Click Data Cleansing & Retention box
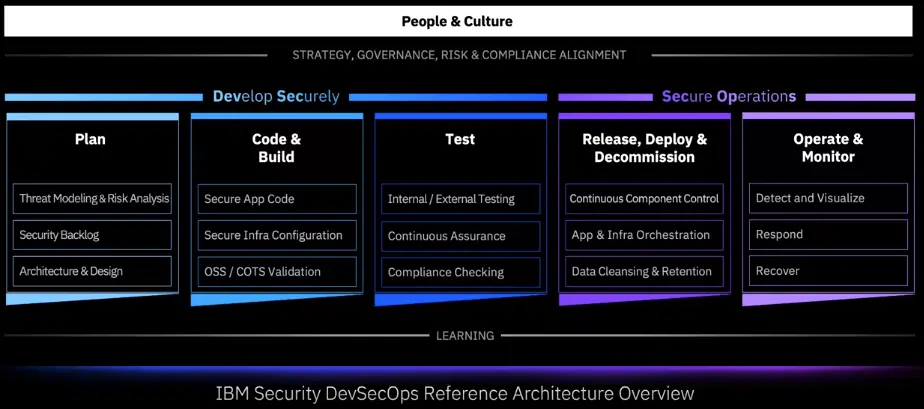The height and width of the screenshot is (409, 924). click(x=644, y=271)
